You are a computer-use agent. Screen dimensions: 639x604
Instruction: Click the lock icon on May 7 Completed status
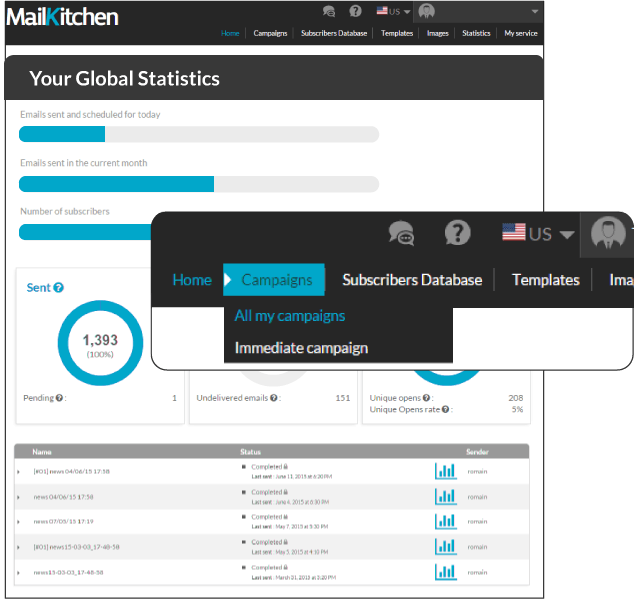tap(286, 517)
